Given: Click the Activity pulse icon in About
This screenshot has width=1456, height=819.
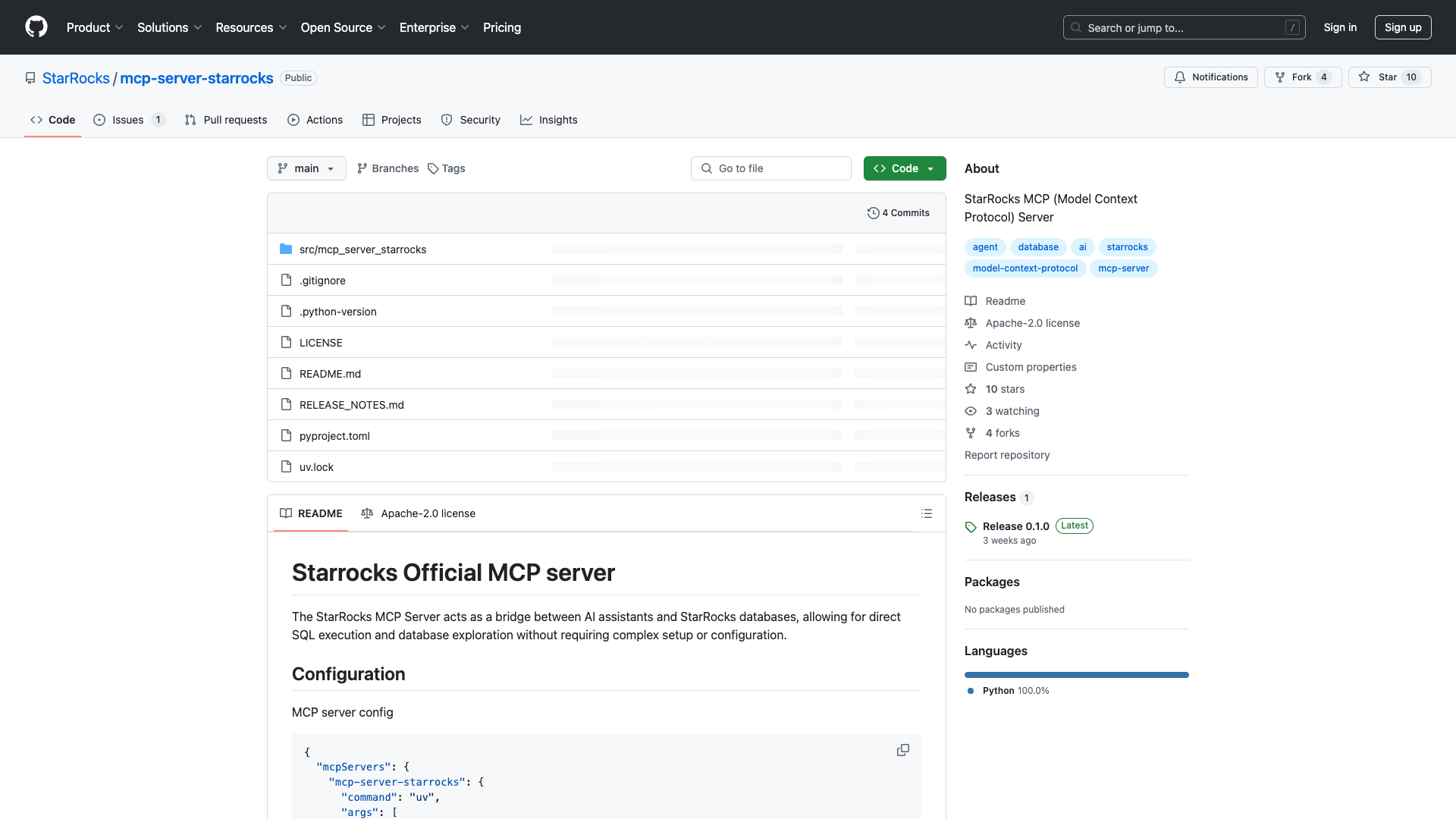Looking at the screenshot, I should tap(971, 345).
